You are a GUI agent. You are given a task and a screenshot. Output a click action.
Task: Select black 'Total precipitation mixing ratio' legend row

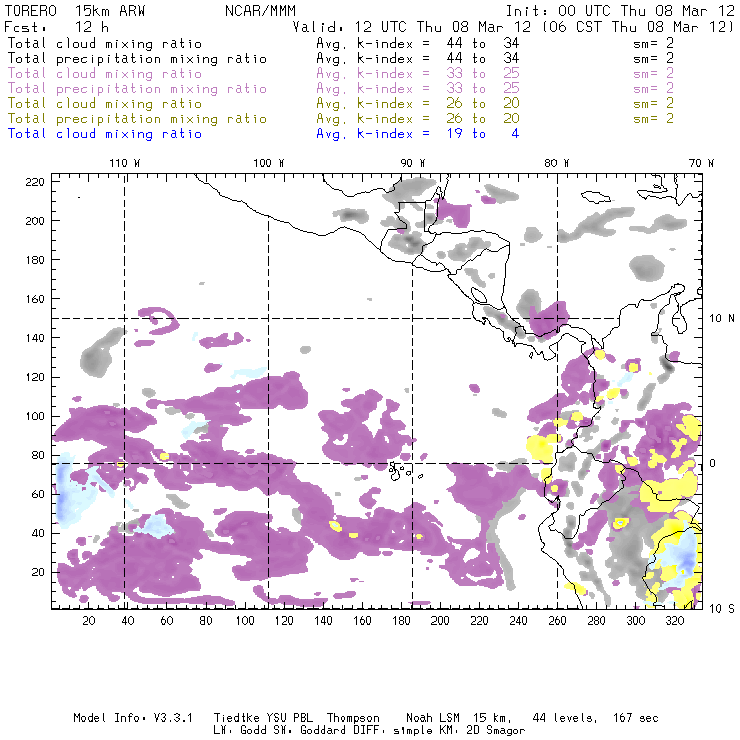click(137, 59)
